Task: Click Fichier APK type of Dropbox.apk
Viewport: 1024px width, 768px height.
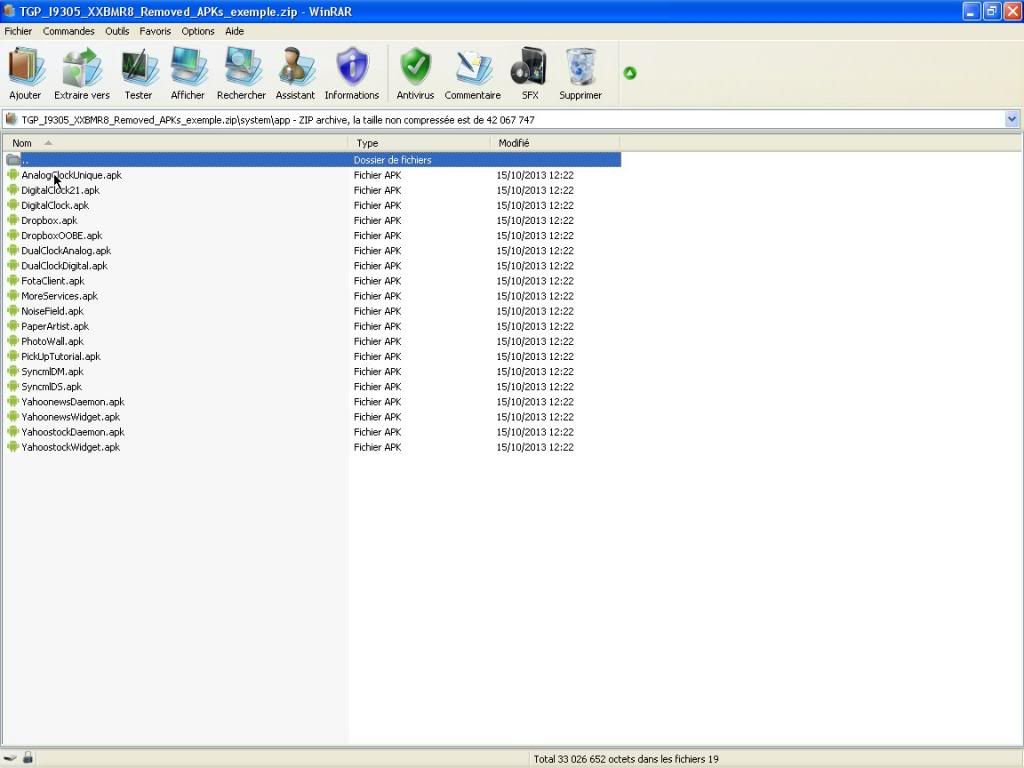Action: tap(377, 220)
